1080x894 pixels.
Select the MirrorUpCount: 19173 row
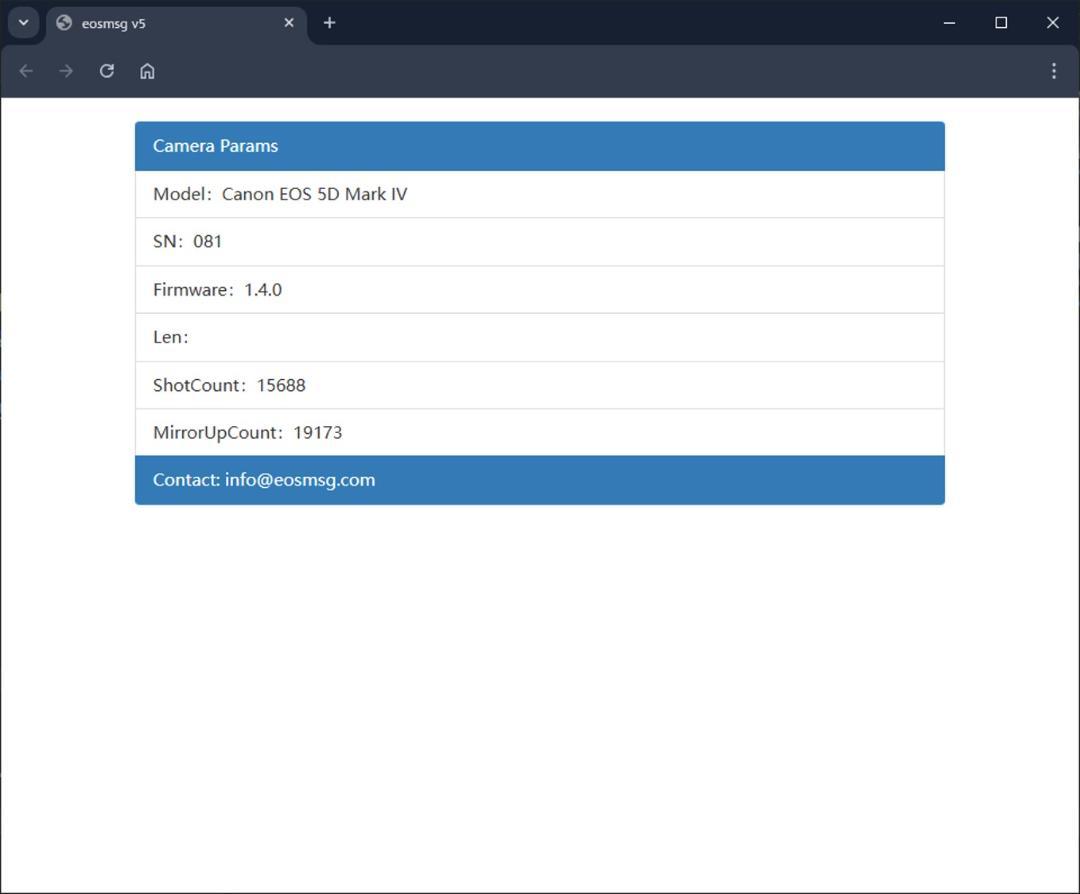pos(540,433)
